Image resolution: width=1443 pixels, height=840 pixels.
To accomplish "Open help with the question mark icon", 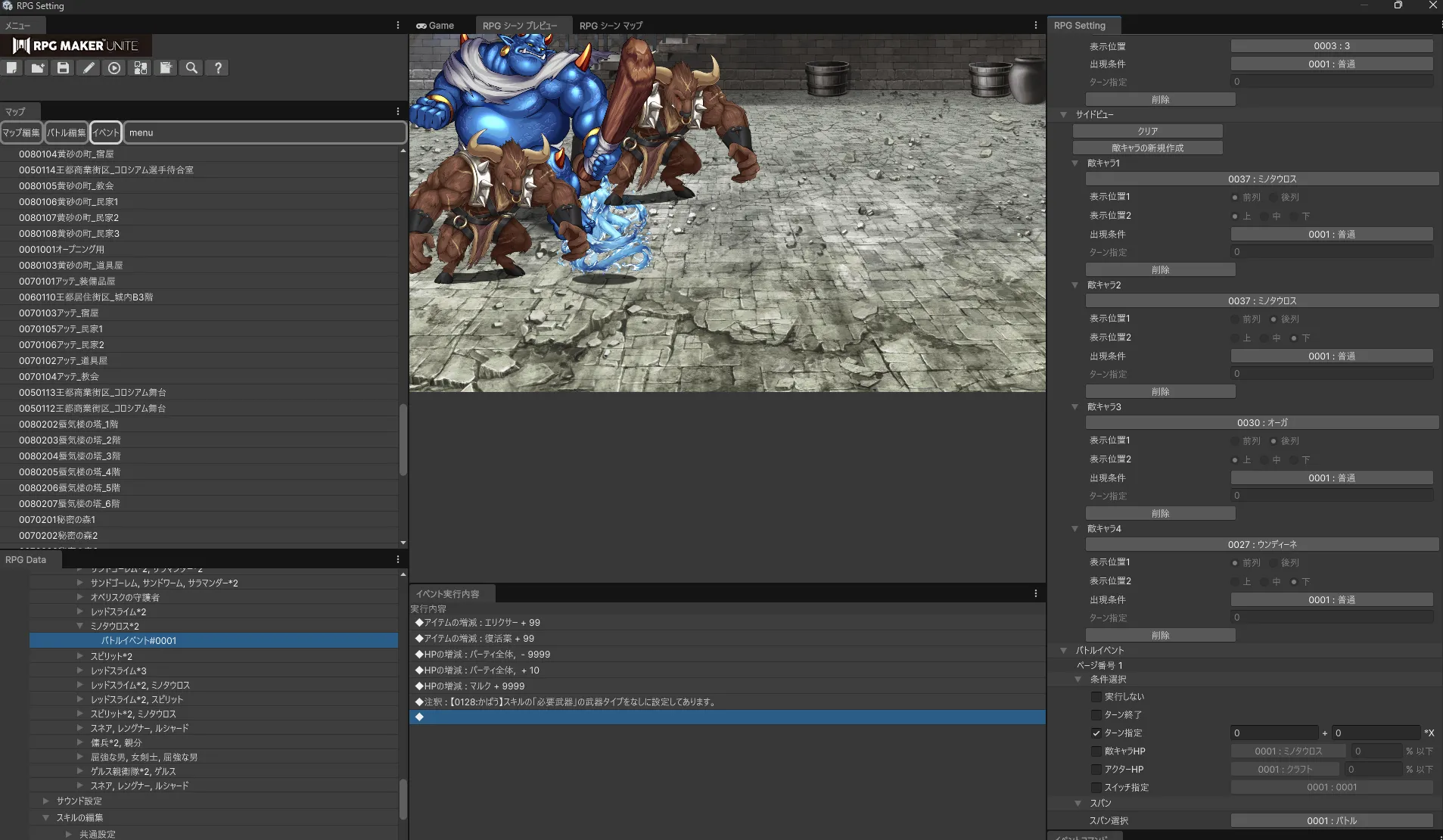I will pyautogui.click(x=218, y=68).
